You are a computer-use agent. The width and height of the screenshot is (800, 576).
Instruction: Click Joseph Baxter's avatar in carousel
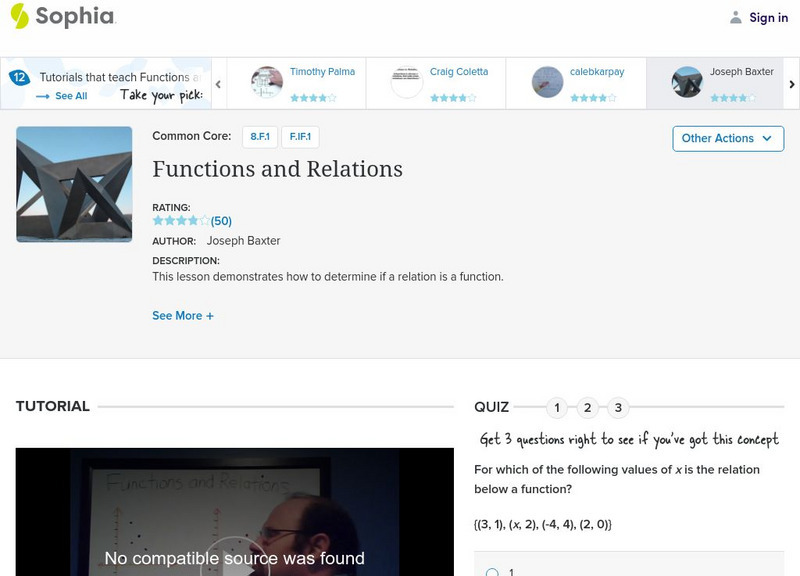point(687,82)
